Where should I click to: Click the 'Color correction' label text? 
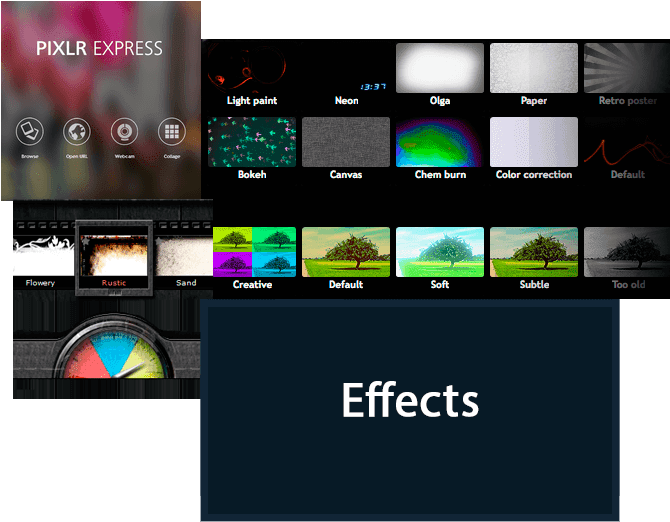pyautogui.click(x=534, y=174)
